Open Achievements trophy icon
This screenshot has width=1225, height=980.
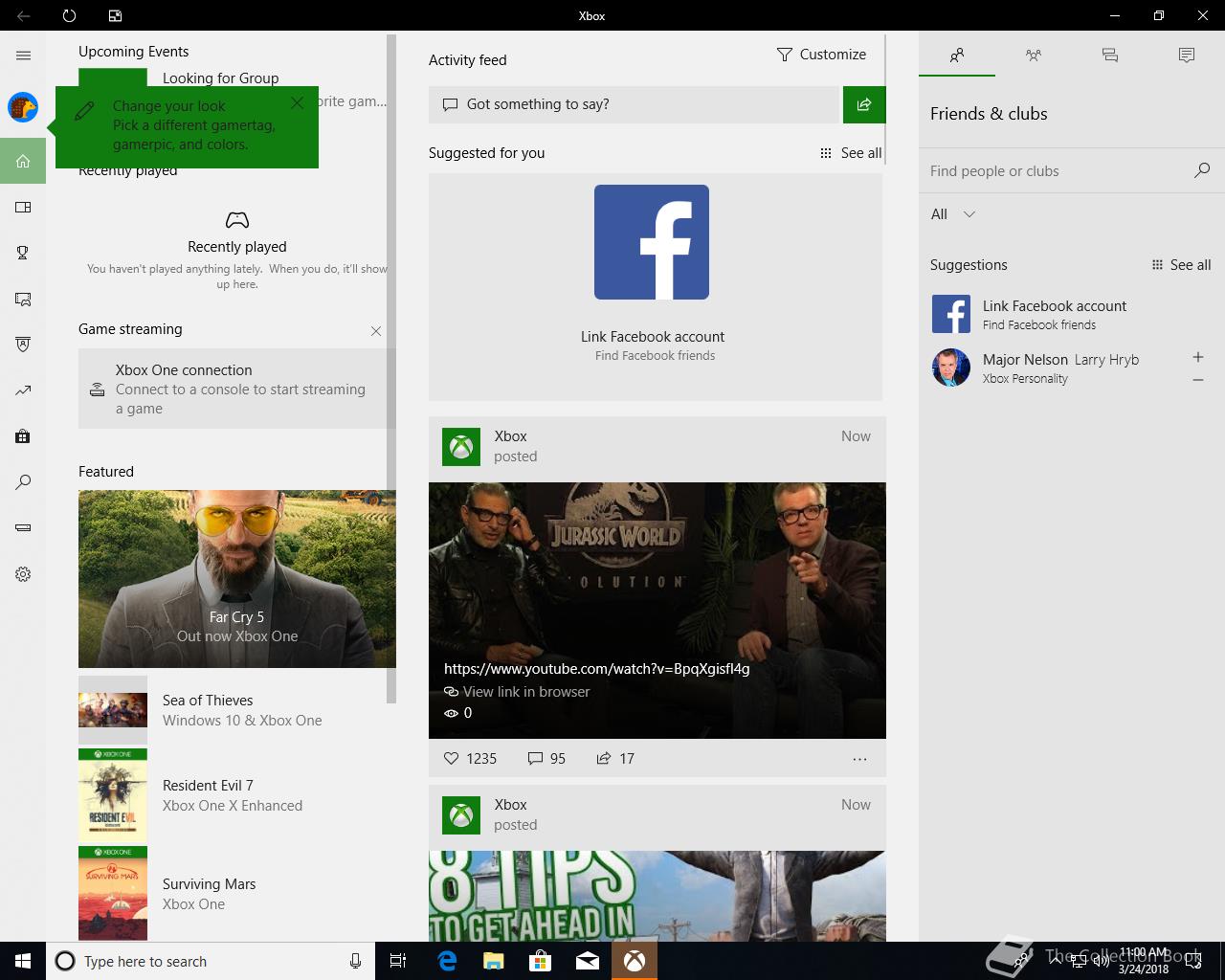coord(23,253)
